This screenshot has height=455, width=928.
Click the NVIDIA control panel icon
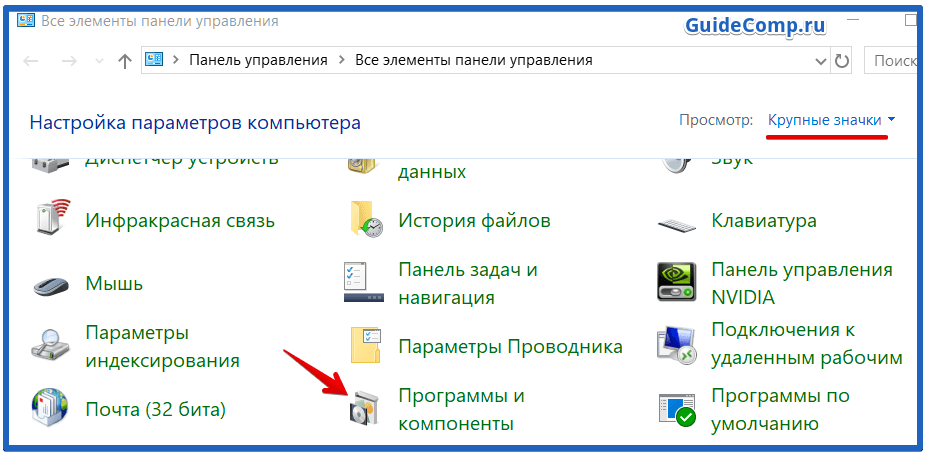tap(677, 282)
